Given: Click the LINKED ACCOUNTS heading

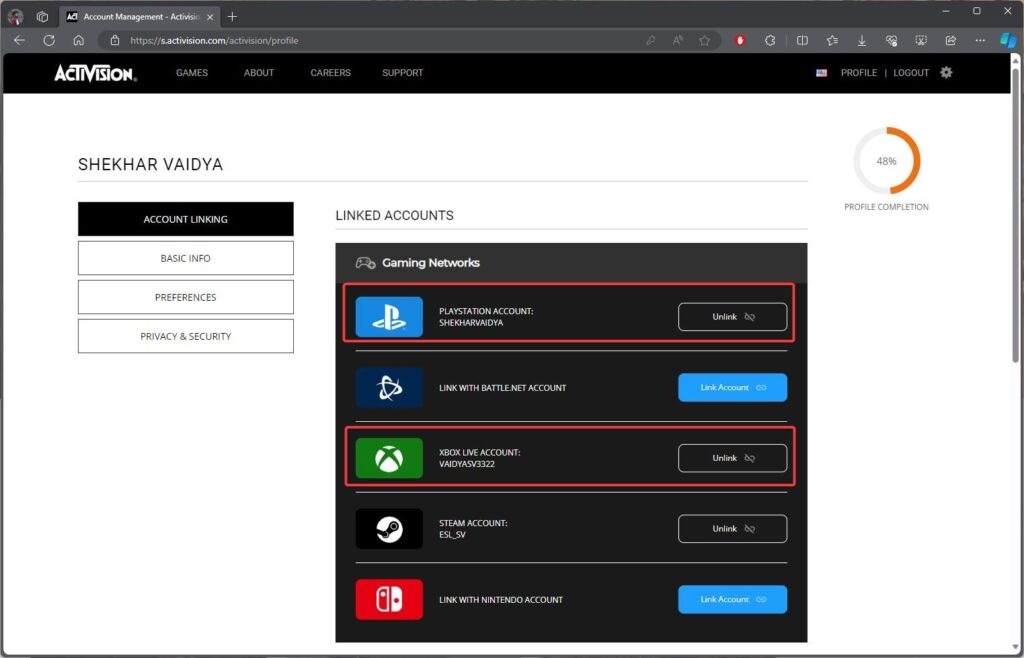Looking at the screenshot, I should (394, 215).
